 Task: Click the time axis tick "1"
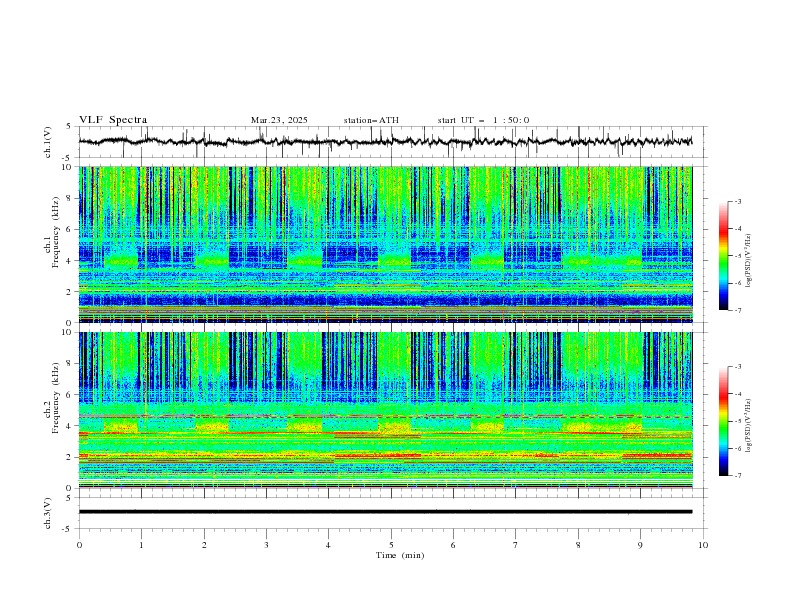click(141, 545)
